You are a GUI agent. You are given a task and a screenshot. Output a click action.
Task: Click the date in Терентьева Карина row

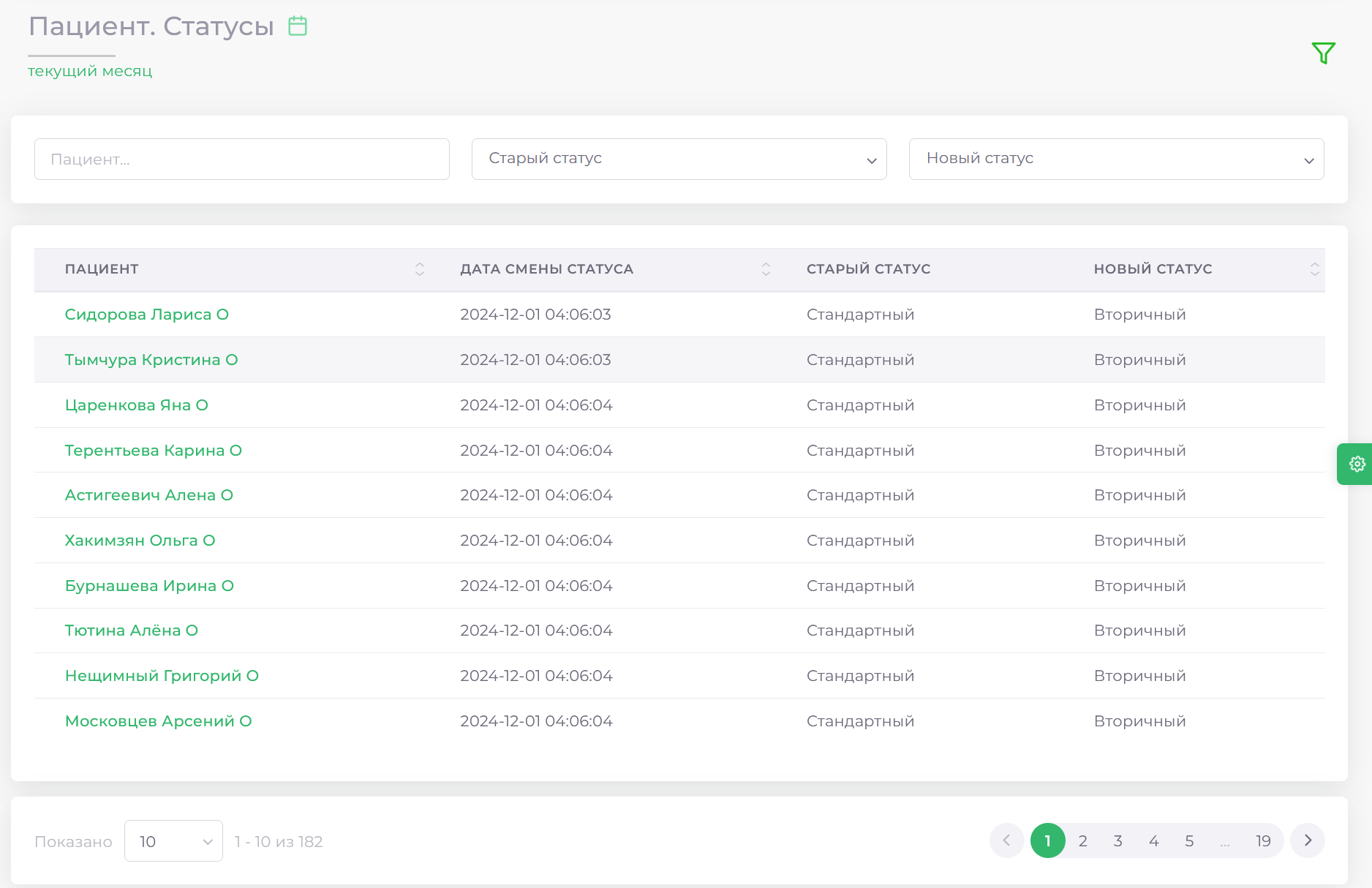(x=536, y=451)
